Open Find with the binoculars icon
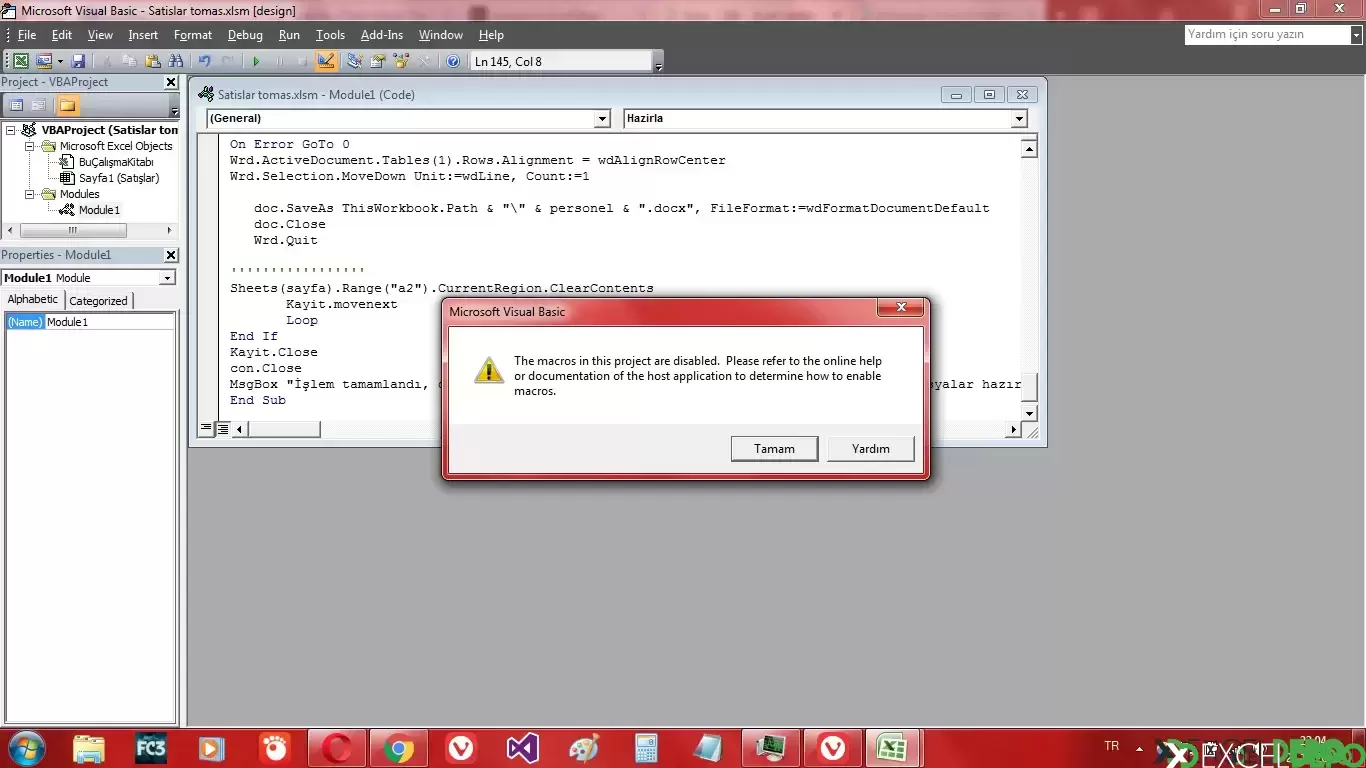This screenshot has width=1366, height=768. click(x=175, y=61)
